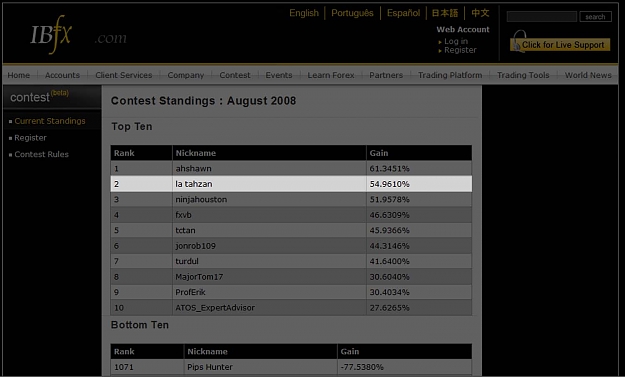The height and width of the screenshot is (377, 625).
Task: Open the Client Services menu item
Action: tap(124, 75)
